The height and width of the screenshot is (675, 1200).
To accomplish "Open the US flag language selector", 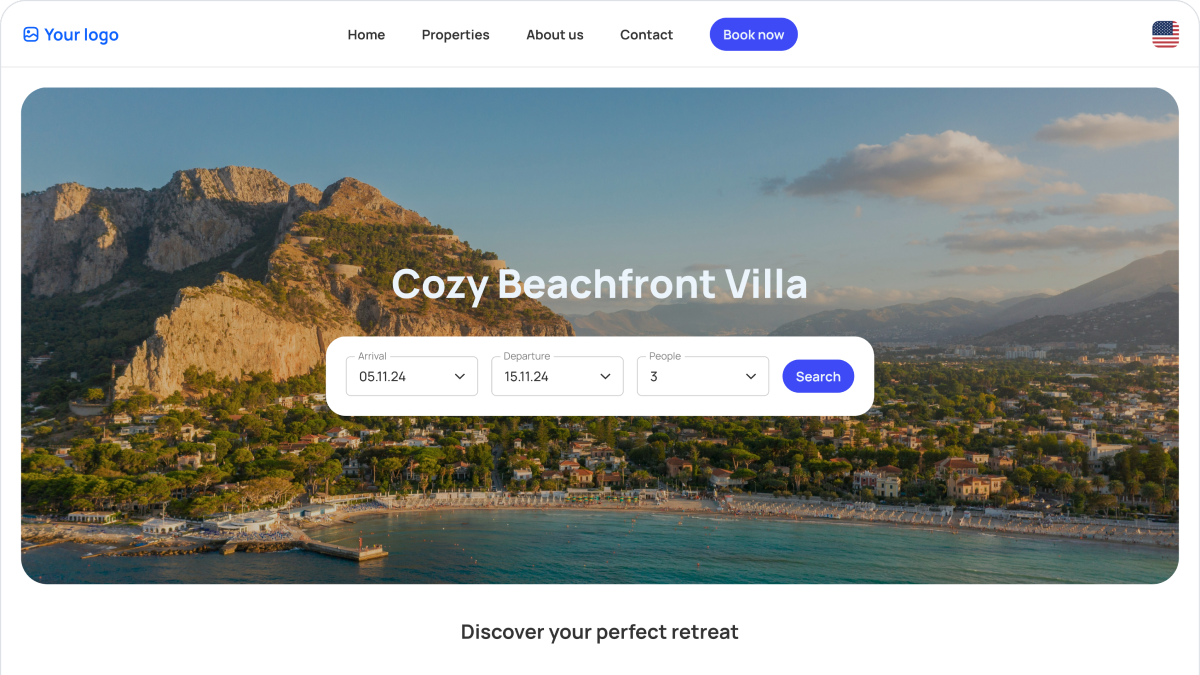I will click(x=1165, y=34).
